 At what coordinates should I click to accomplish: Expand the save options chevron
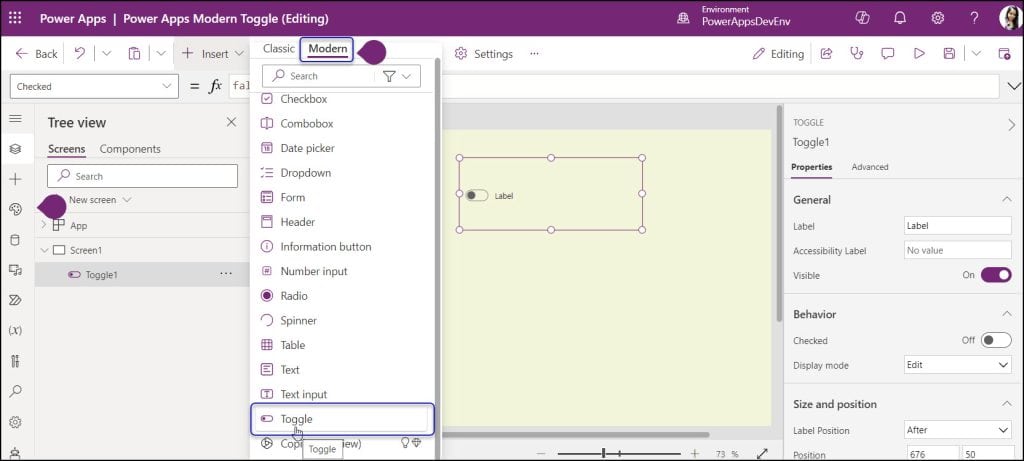pyautogui.click(x=976, y=54)
